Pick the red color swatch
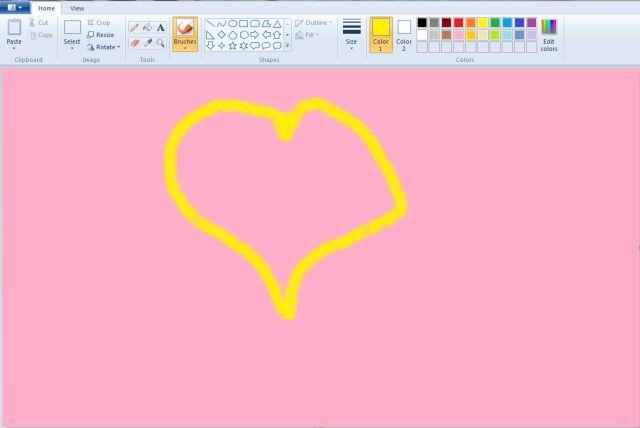This screenshot has height=428, width=640. pyautogui.click(x=459, y=22)
